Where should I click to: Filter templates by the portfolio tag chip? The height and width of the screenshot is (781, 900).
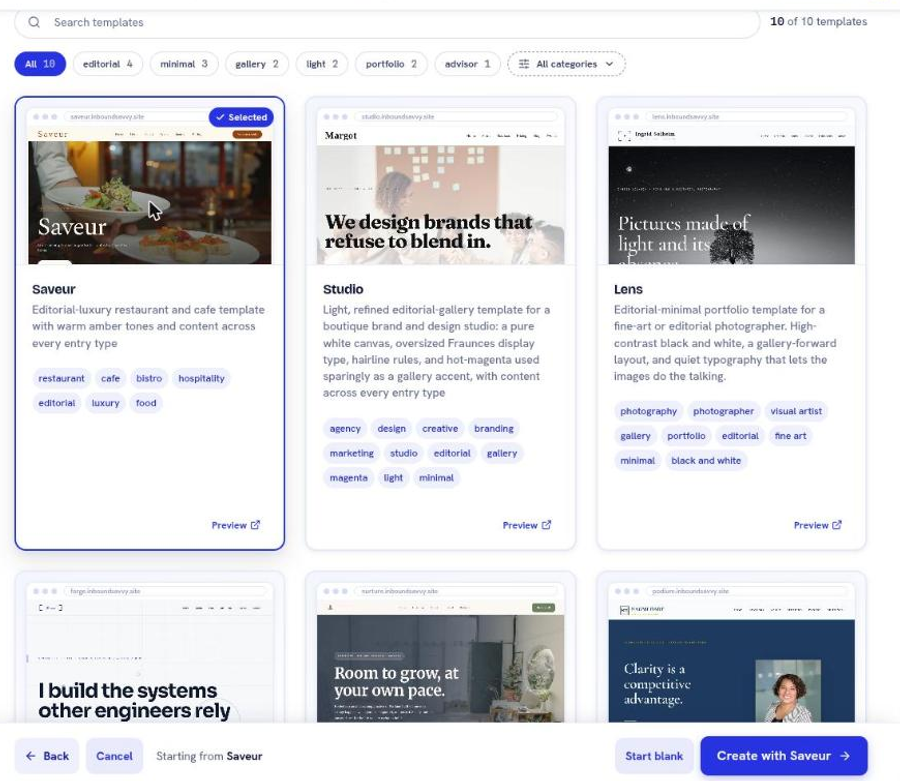click(391, 64)
